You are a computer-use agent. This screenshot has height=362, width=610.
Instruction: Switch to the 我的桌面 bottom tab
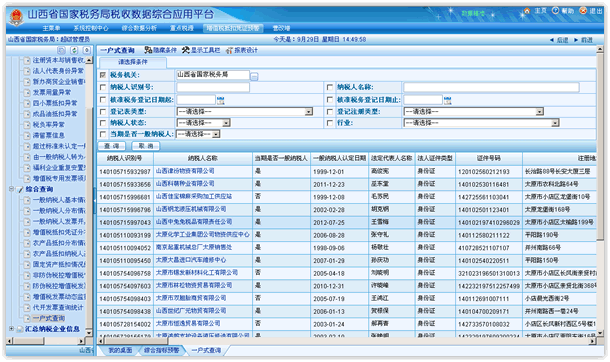pyautogui.click(x=119, y=350)
